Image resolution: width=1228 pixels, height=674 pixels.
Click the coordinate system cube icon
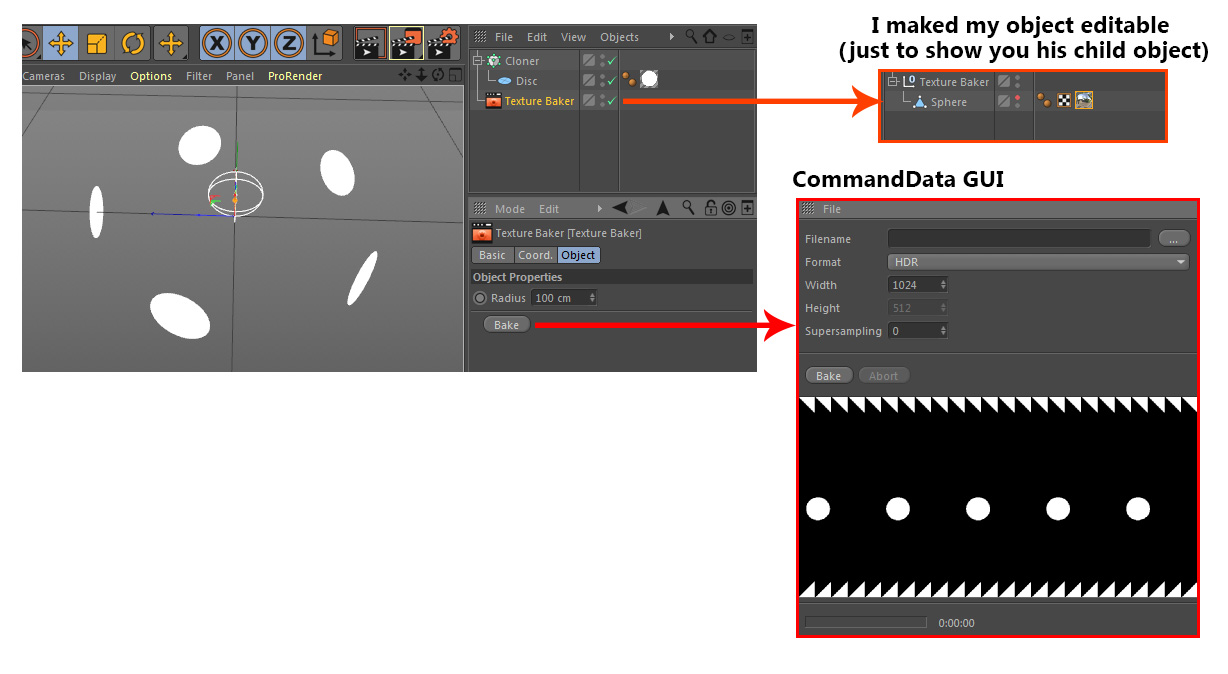[326, 43]
